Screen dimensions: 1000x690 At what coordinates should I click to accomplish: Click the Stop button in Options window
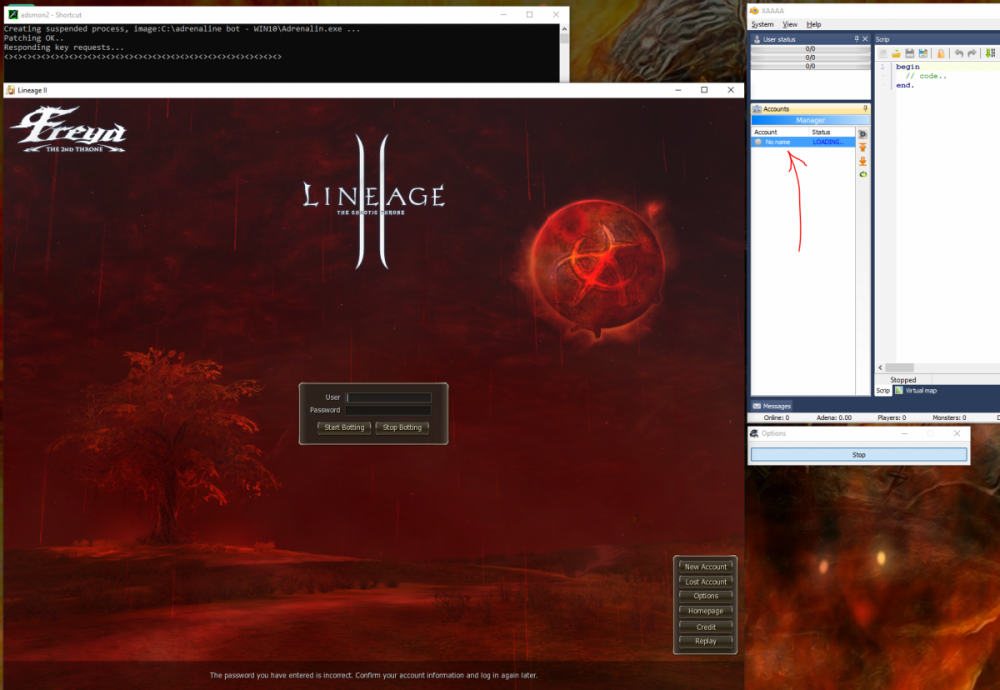[x=859, y=455]
